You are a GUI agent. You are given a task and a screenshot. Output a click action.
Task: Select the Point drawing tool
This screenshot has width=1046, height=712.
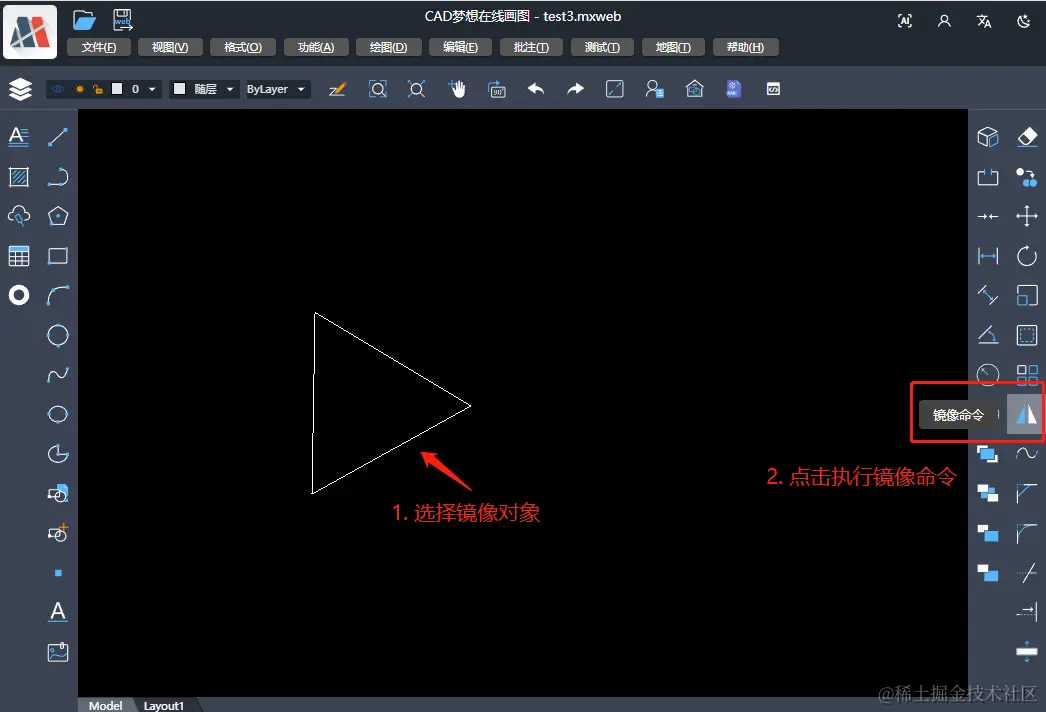(58, 573)
